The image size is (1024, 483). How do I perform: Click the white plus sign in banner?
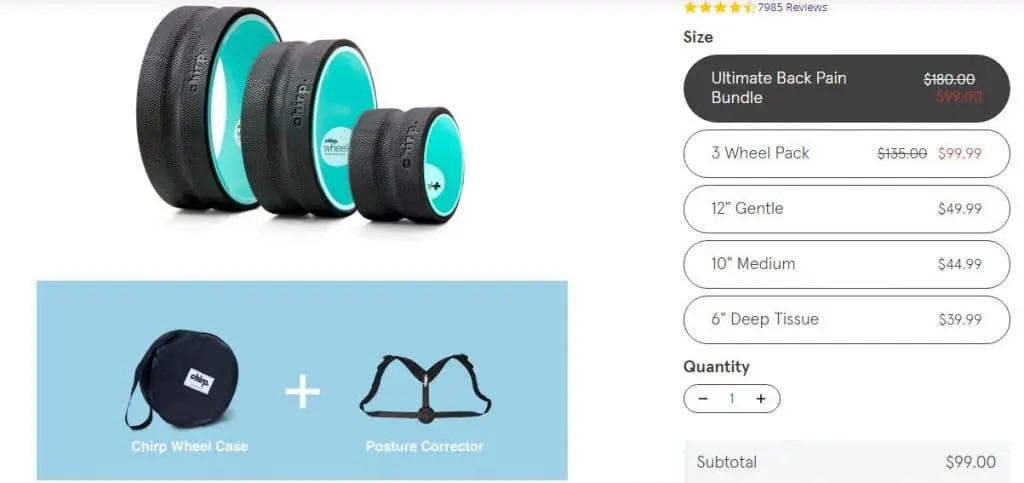click(x=302, y=392)
